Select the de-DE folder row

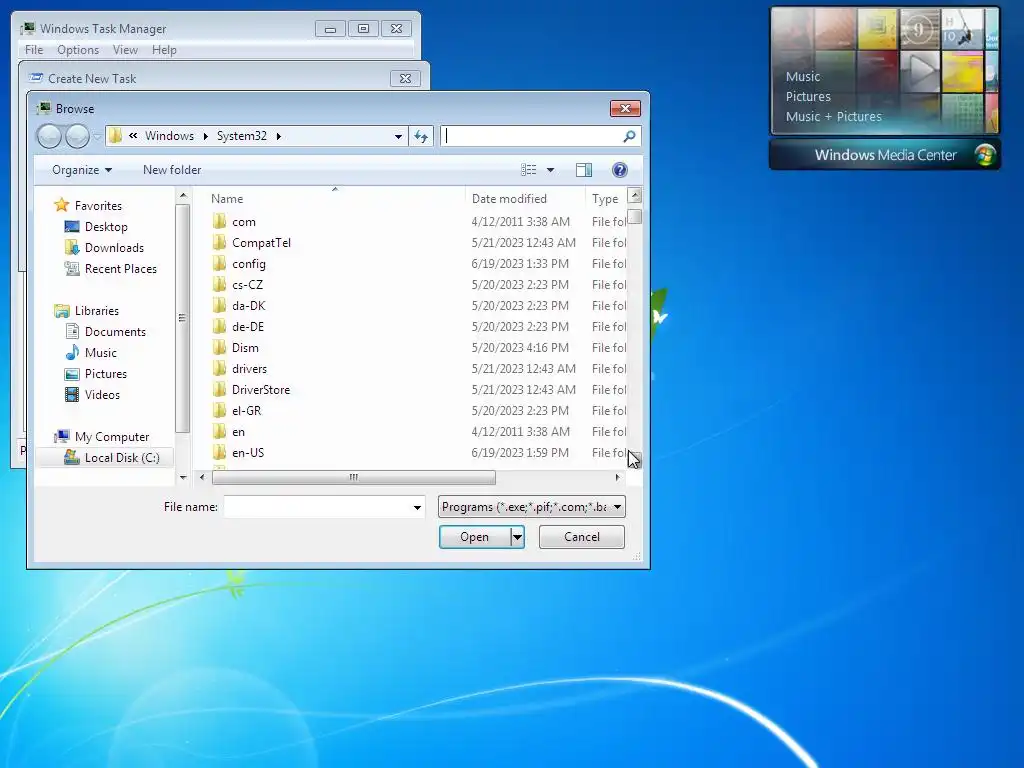[x=417, y=327]
